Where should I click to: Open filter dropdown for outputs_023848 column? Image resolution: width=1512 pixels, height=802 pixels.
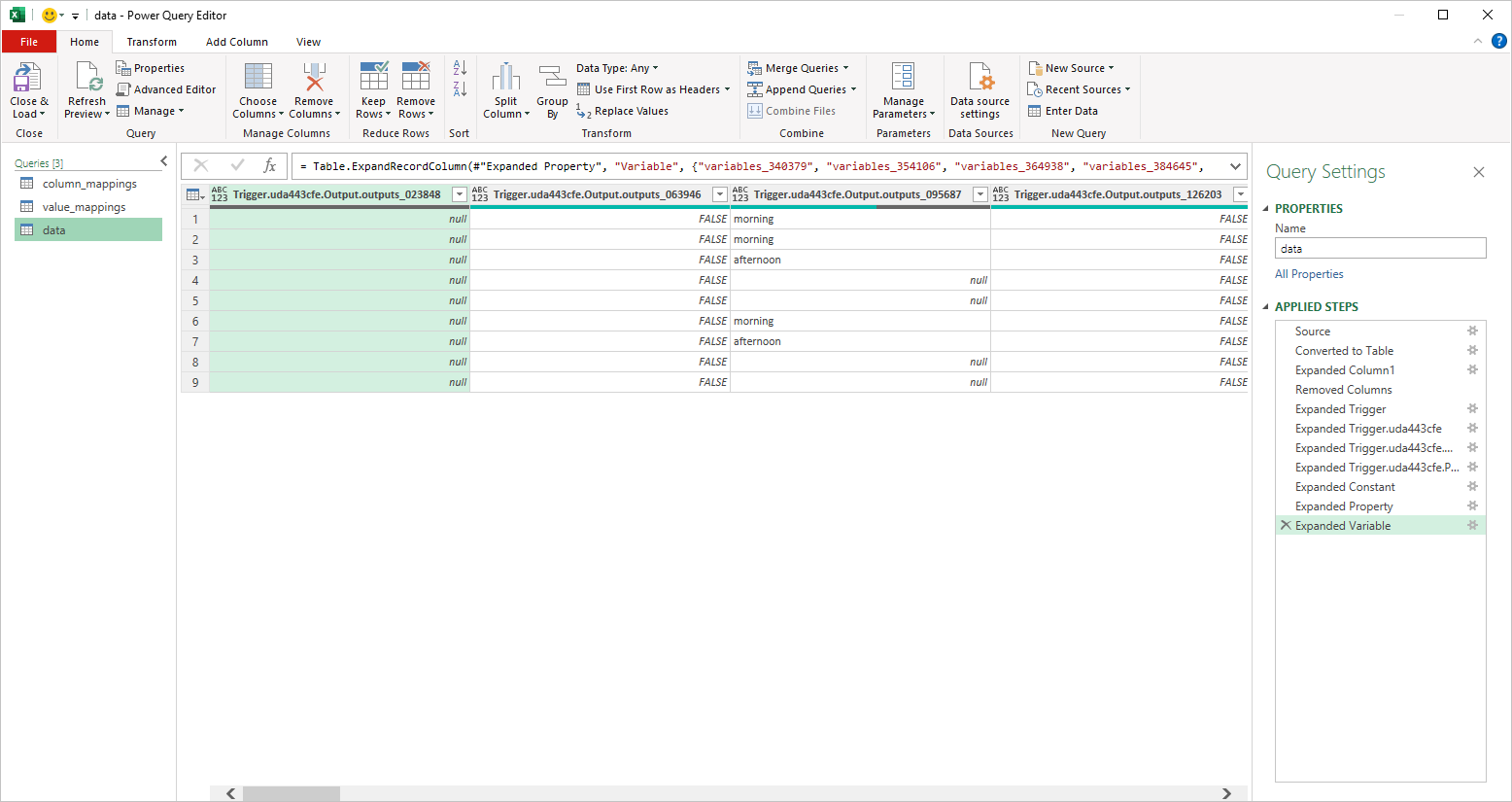pos(460,194)
